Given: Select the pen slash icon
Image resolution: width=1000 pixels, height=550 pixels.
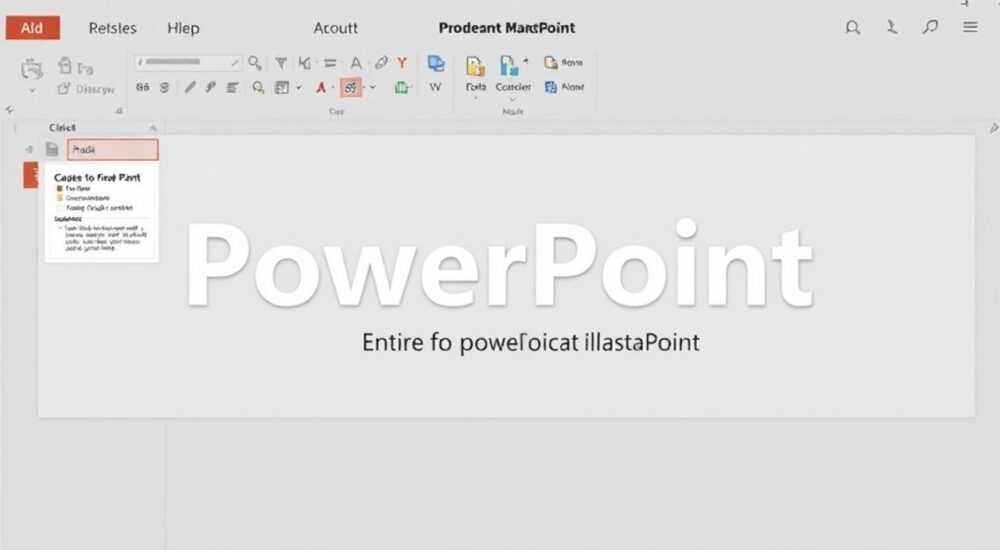Looking at the screenshot, I should [189, 87].
